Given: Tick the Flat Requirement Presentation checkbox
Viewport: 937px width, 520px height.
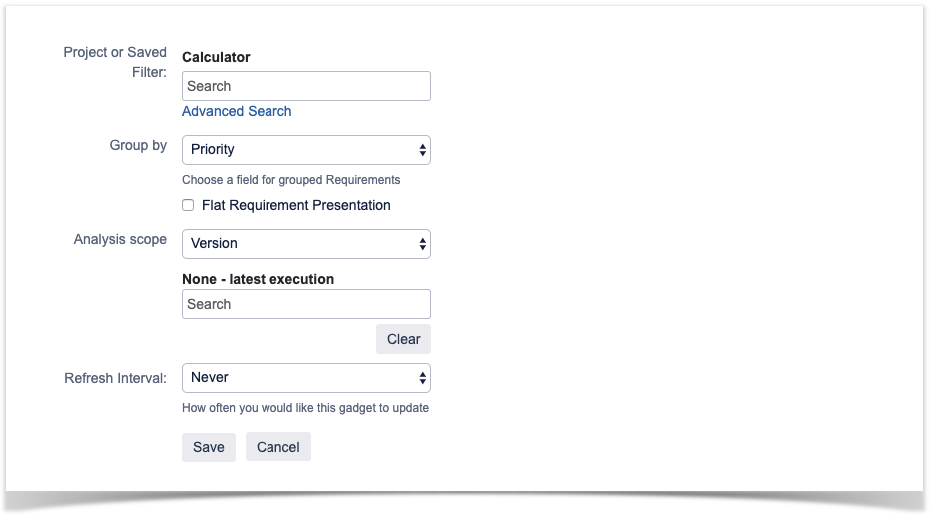Looking at the screenshot, I should tap(188, 206).
